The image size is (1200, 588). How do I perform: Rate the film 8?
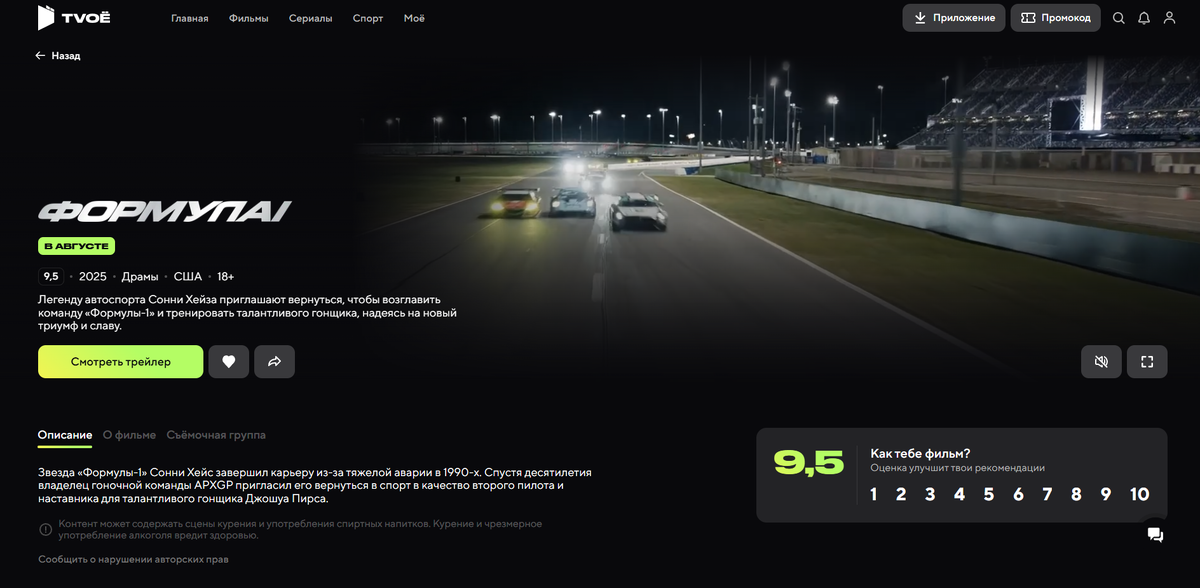tap(1077, 494)
